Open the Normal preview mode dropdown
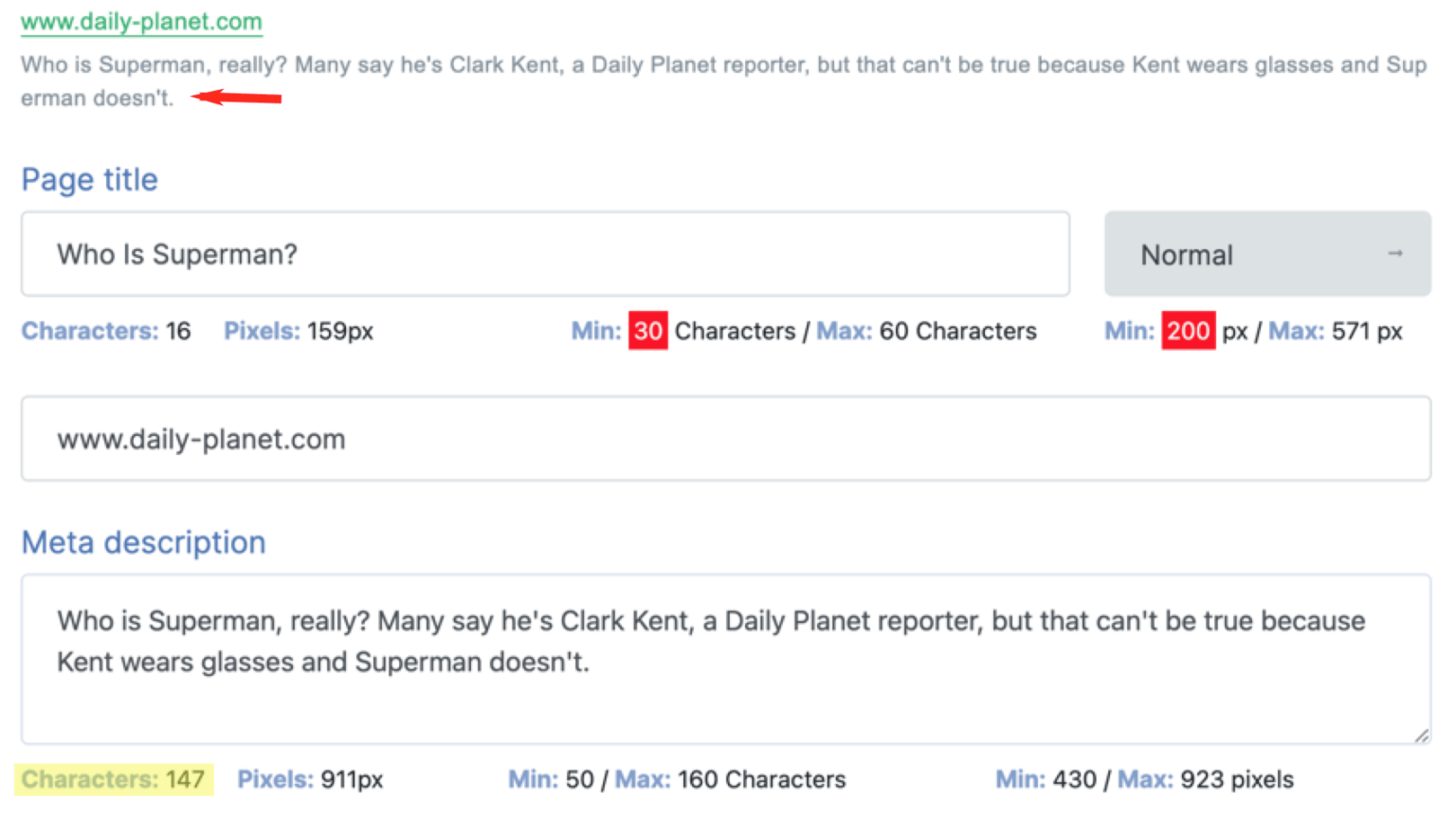The width and height of the screenshot is (1456, 819). pyautogui.click(x=1267, y=253)
